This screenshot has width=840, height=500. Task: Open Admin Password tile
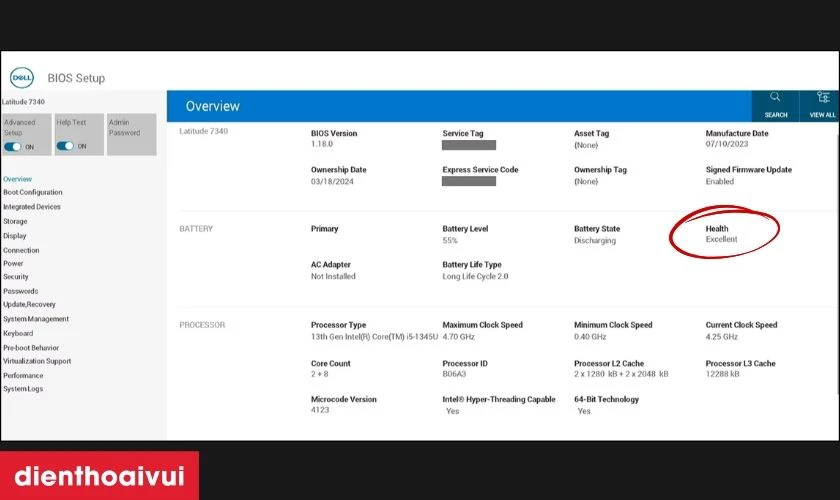point(132,134)
